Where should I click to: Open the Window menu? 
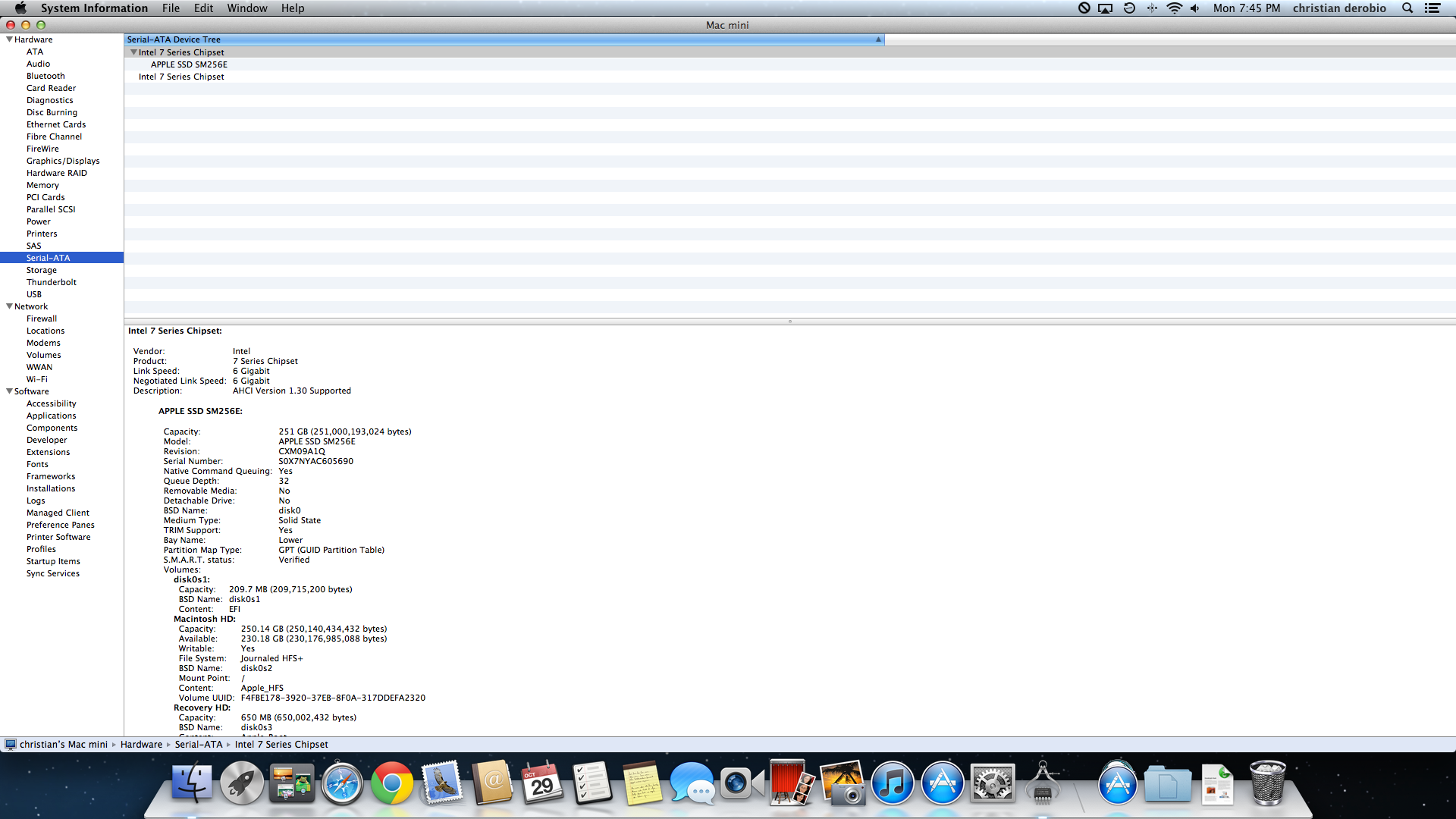[x=247, y=8]
